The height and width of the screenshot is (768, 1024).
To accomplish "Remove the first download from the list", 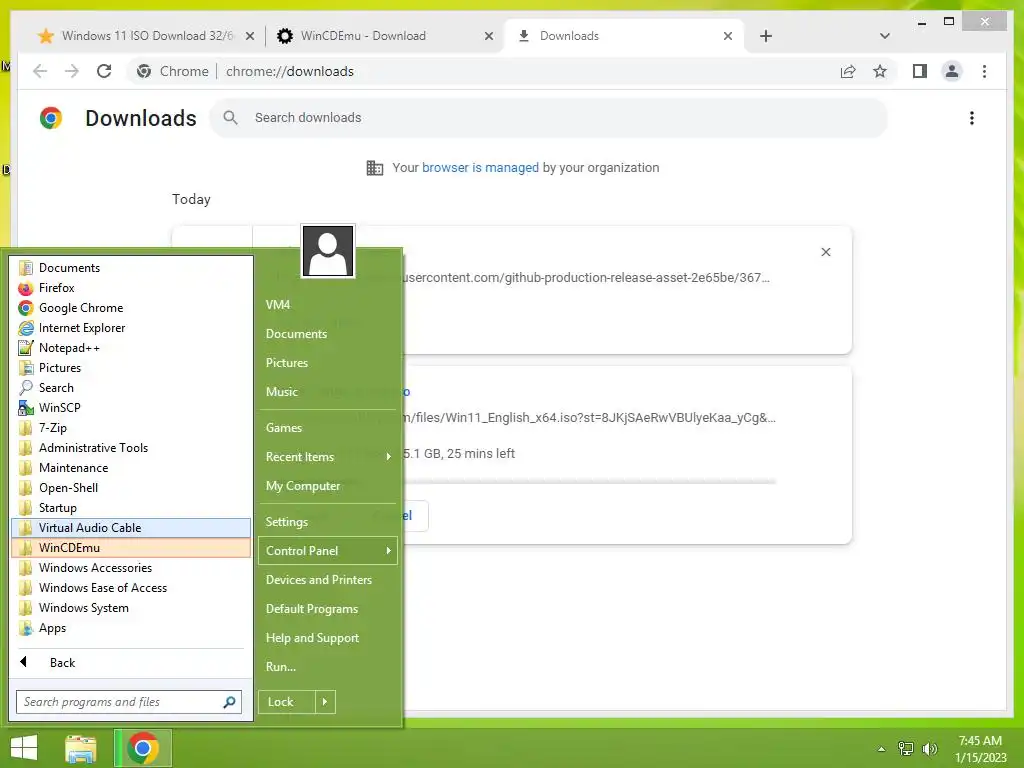I will [825, 252].
